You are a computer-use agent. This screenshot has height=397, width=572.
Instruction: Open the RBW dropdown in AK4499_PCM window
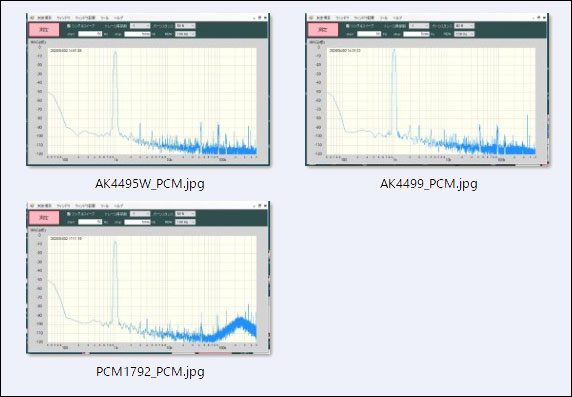coord(464,34)
